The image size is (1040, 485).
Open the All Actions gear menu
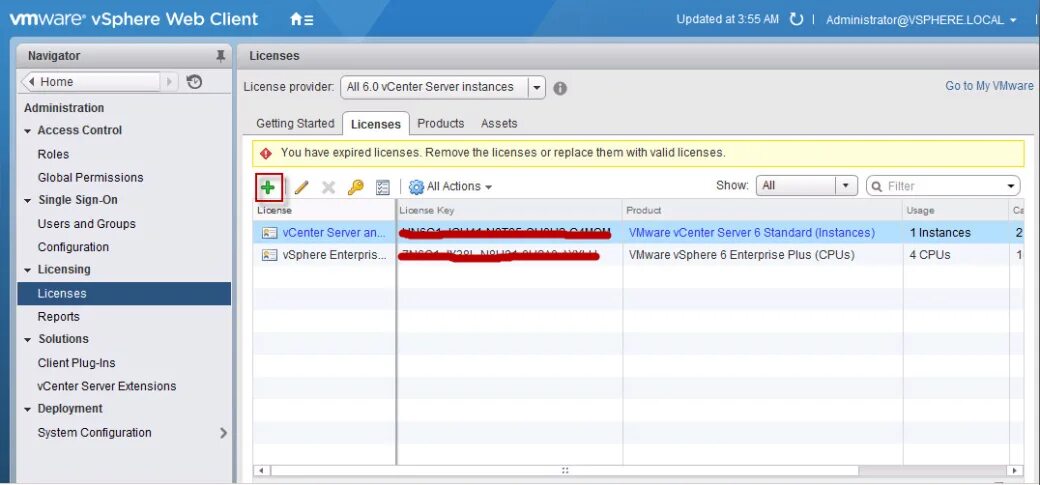click(450, 187)
